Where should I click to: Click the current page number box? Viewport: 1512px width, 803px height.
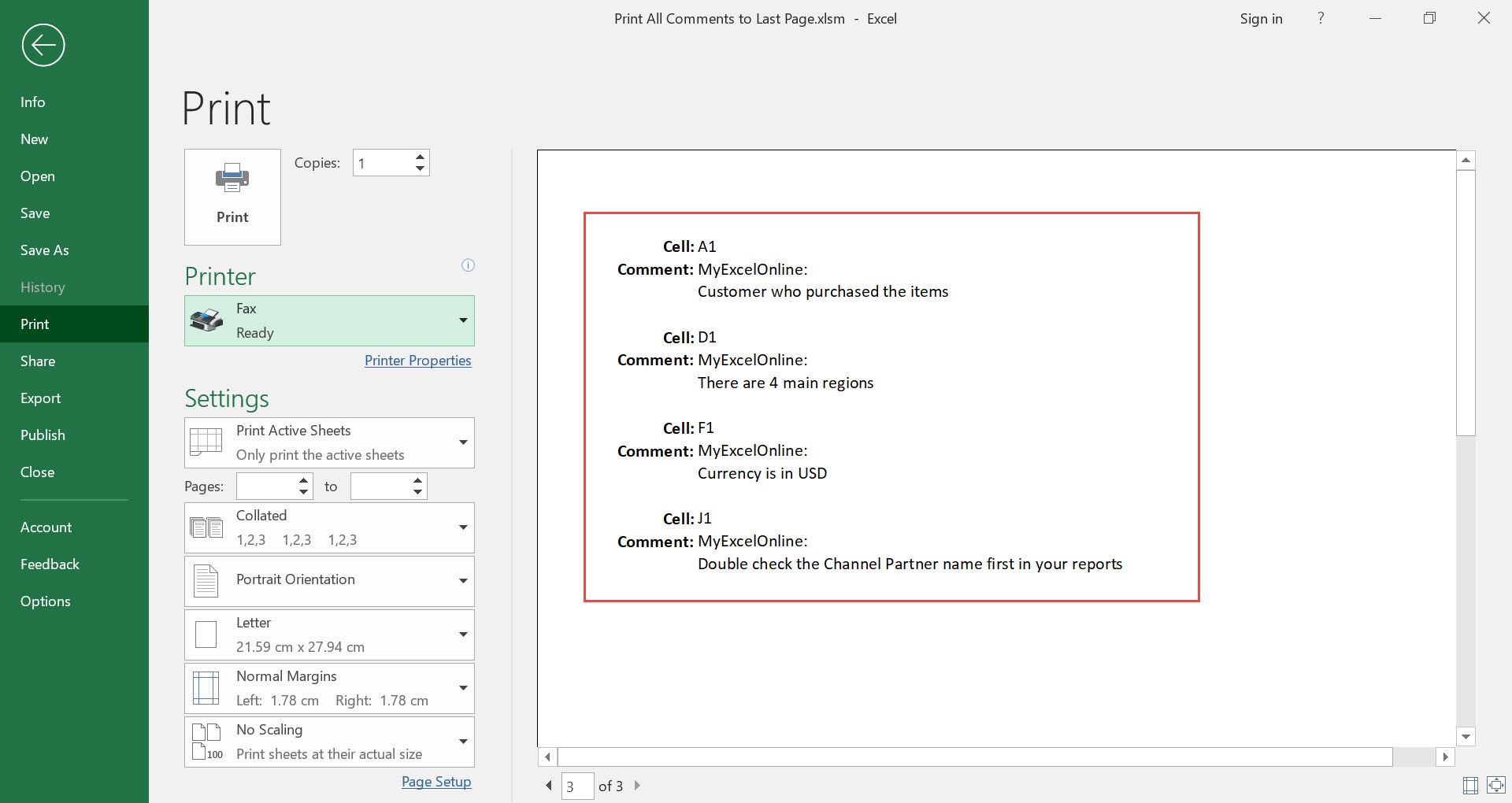click(x=577, y=786)
